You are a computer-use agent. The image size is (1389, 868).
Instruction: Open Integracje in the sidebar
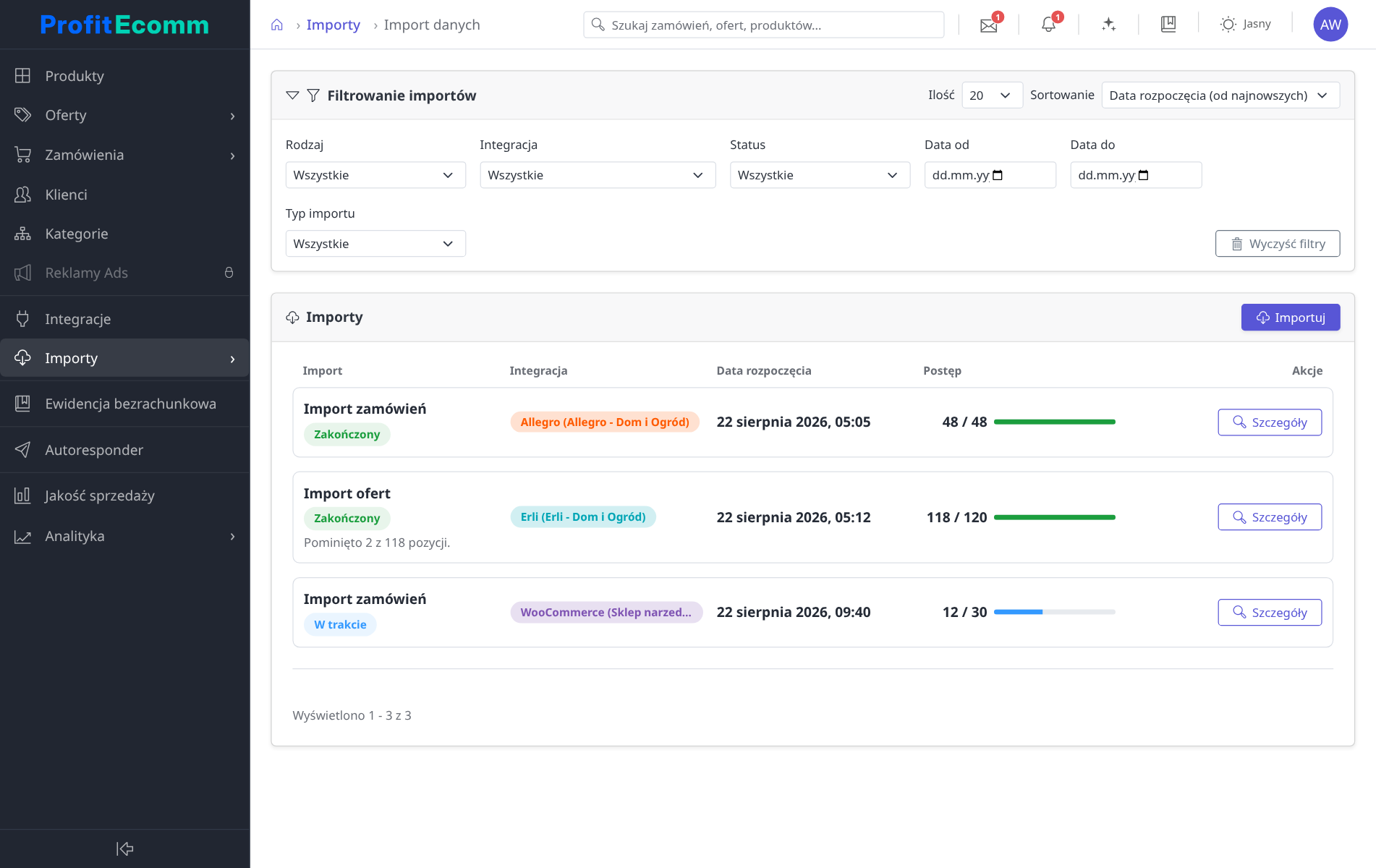(x=124, y=319)
